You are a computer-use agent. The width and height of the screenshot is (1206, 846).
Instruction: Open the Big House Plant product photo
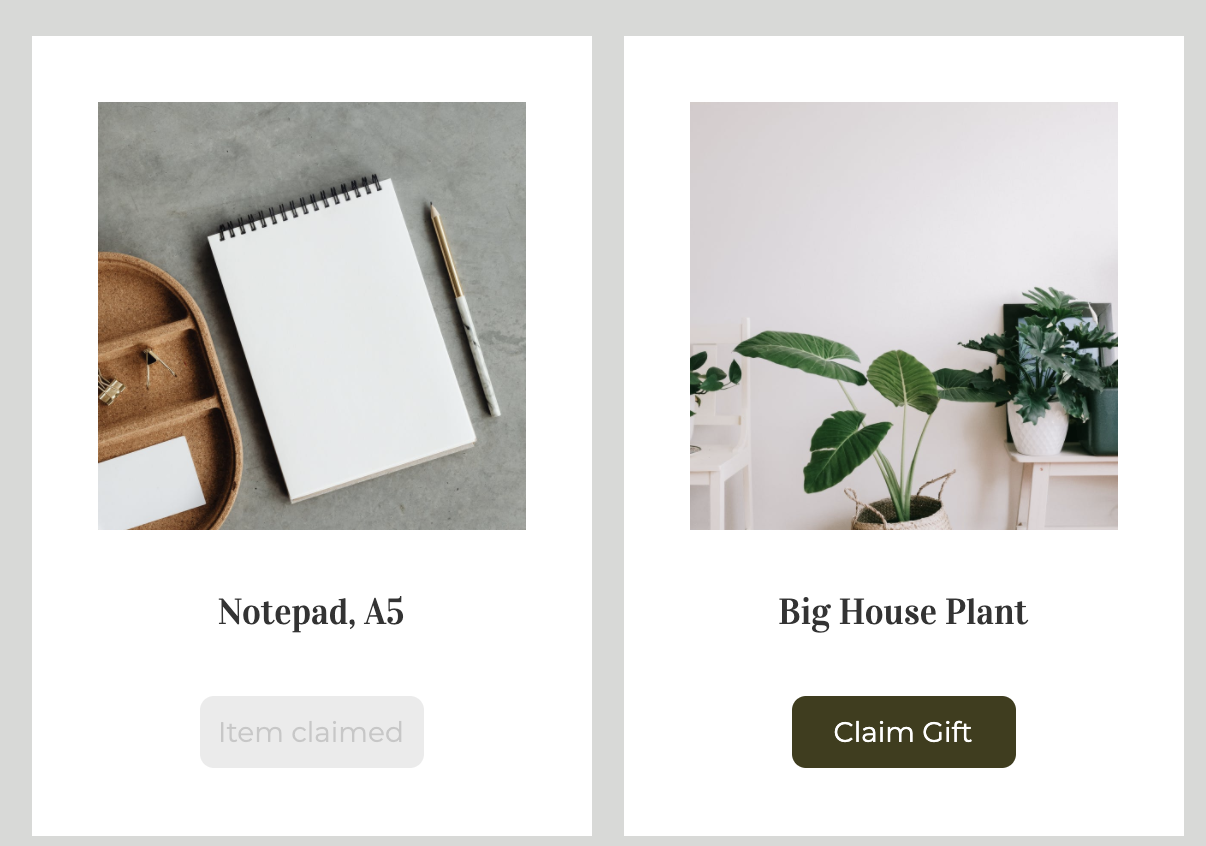[x=904, y=316]
